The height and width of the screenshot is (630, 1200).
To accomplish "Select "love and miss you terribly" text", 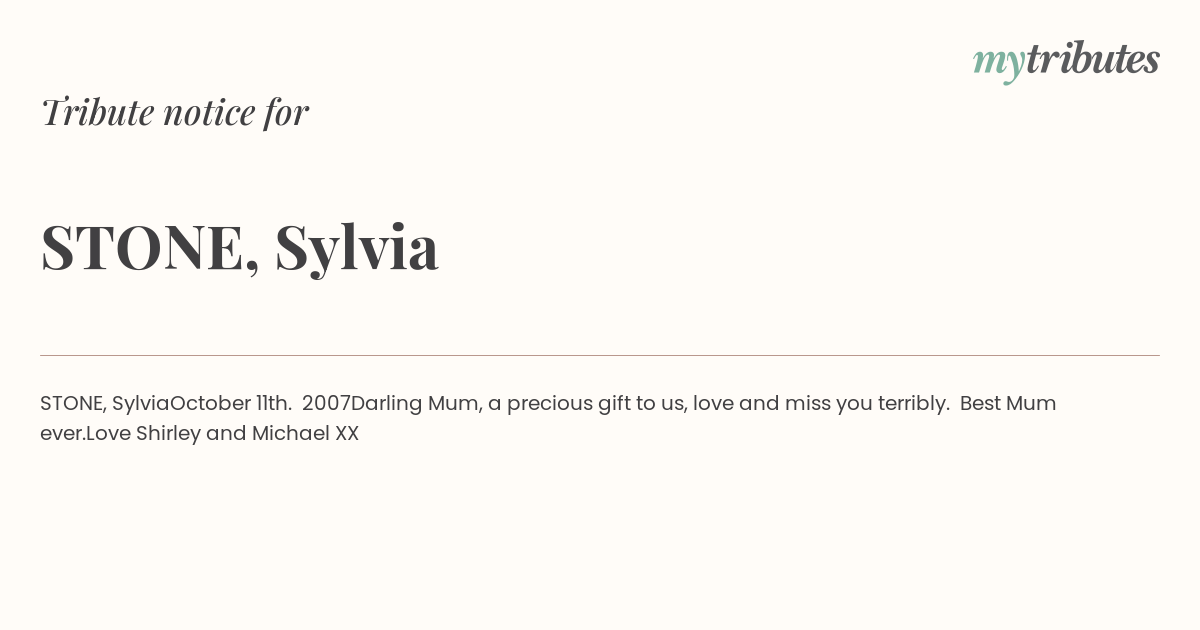I will point(819,404).
